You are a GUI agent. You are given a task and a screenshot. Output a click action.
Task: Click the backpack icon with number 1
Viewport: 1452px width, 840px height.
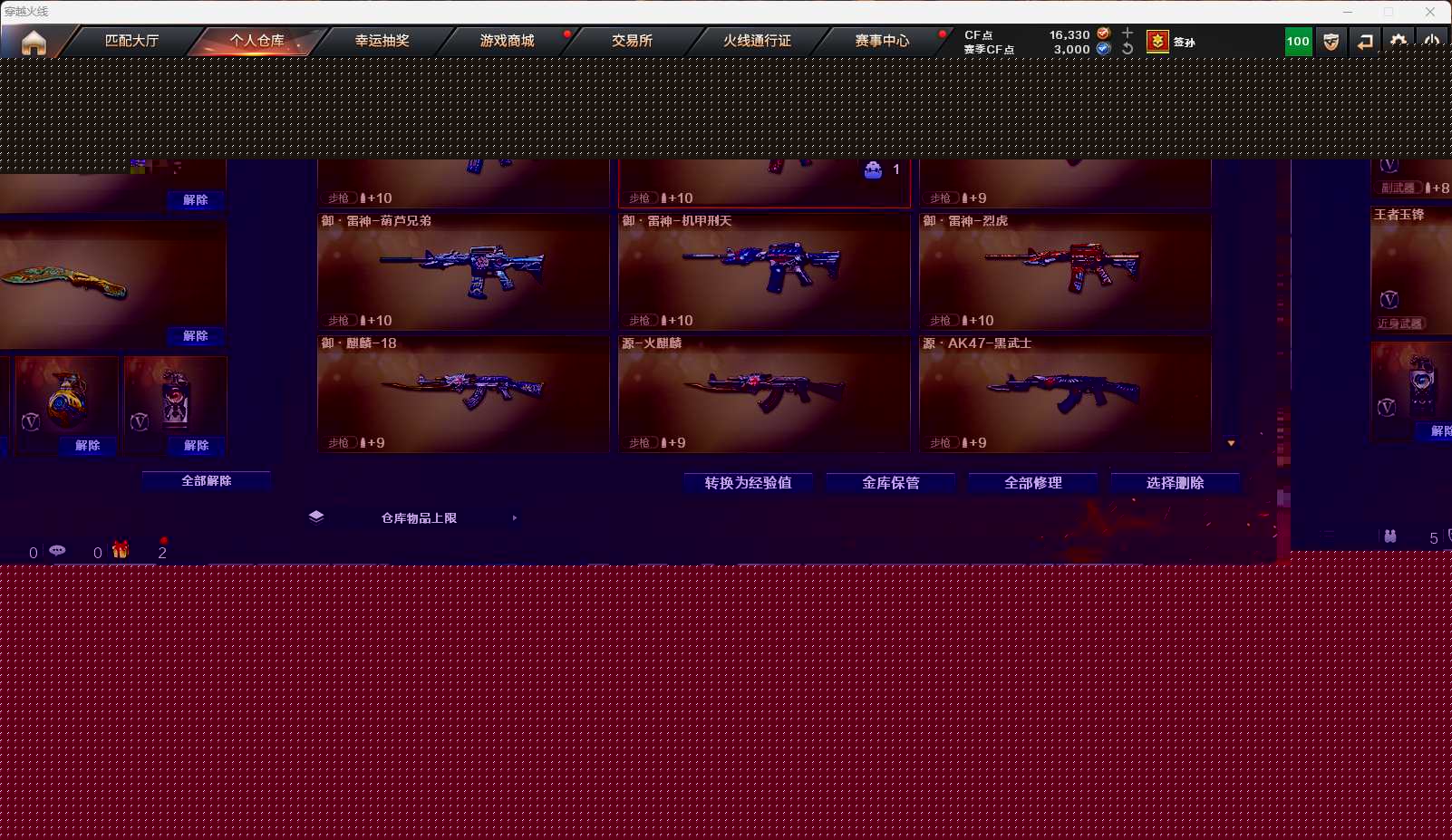tap(873, 170)
